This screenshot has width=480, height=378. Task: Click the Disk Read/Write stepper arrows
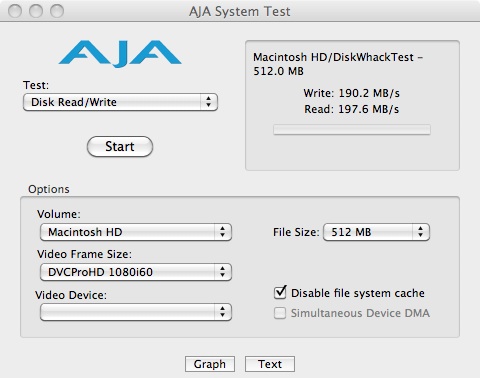209,102
